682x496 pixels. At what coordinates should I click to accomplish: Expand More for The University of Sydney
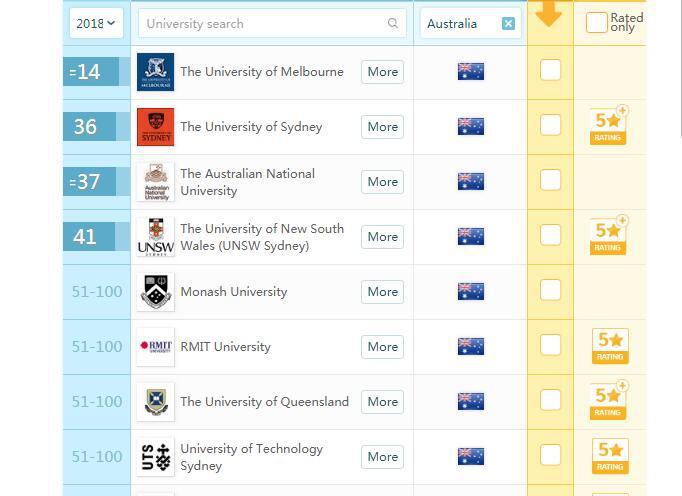(x=382, y=127)
